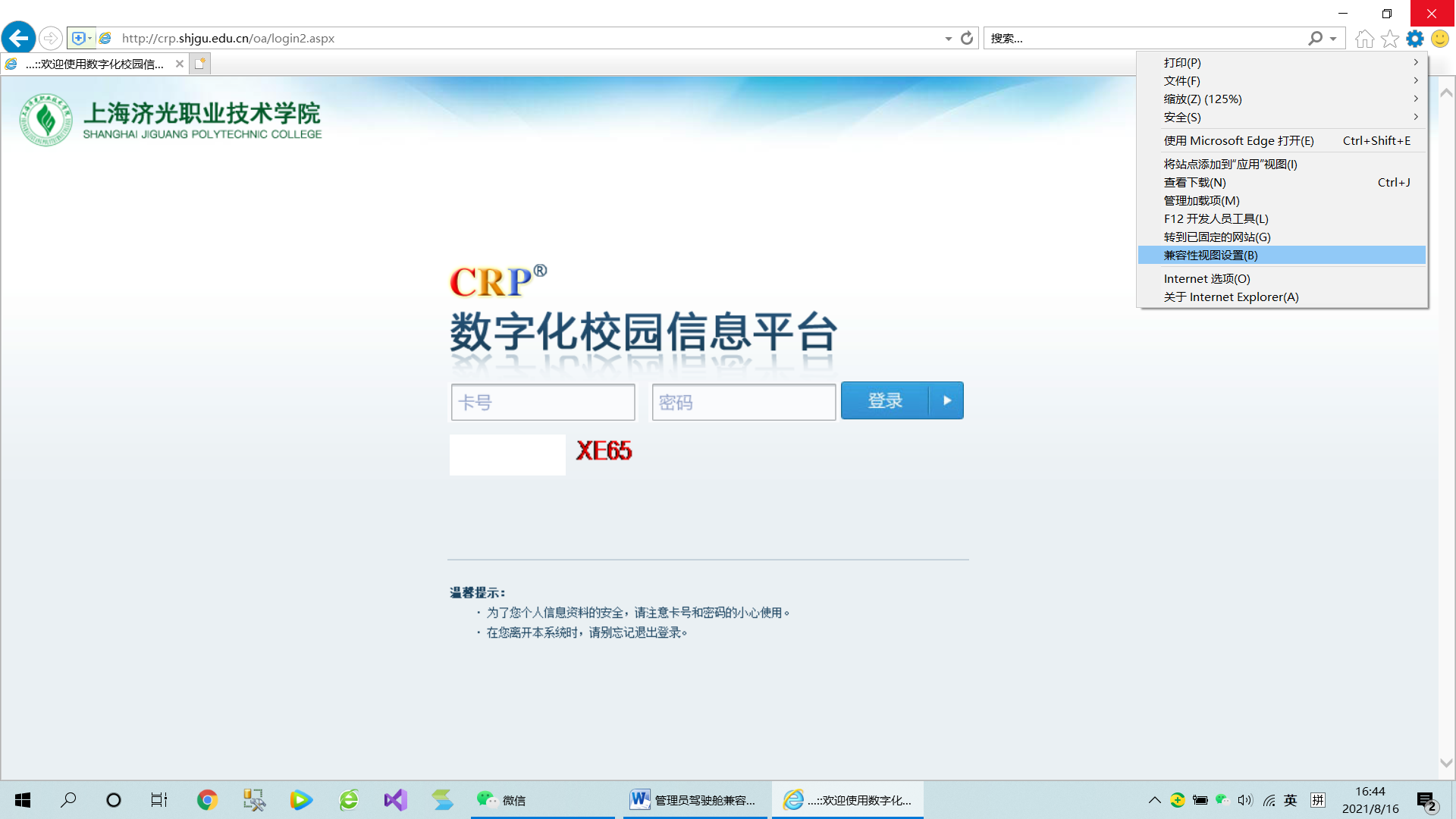This screenshot has height=819, width=1456.
Task: Open taskbar search magnifier
Action: coord(68,800)
